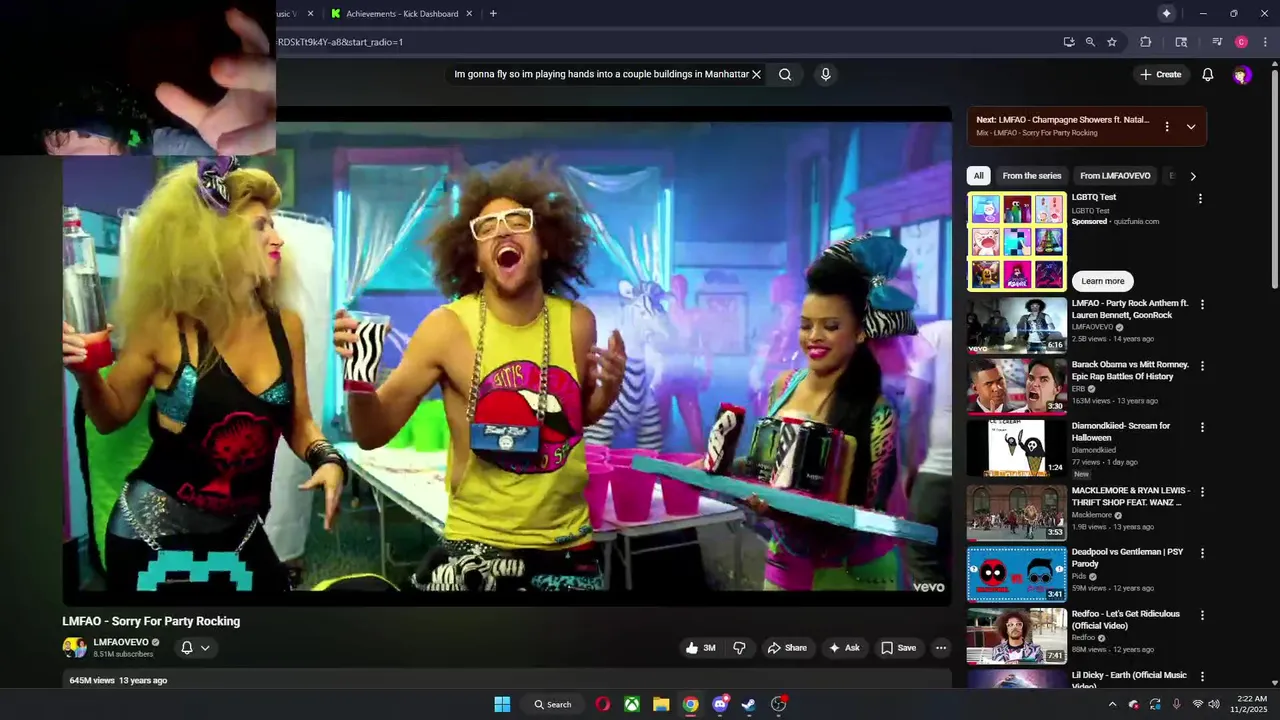Image resolution: width=1280 pixels, height=720 pixels.
Task: Click the YouTube search magnifier button
Action: pyautogui.click(x=785, y=74)
